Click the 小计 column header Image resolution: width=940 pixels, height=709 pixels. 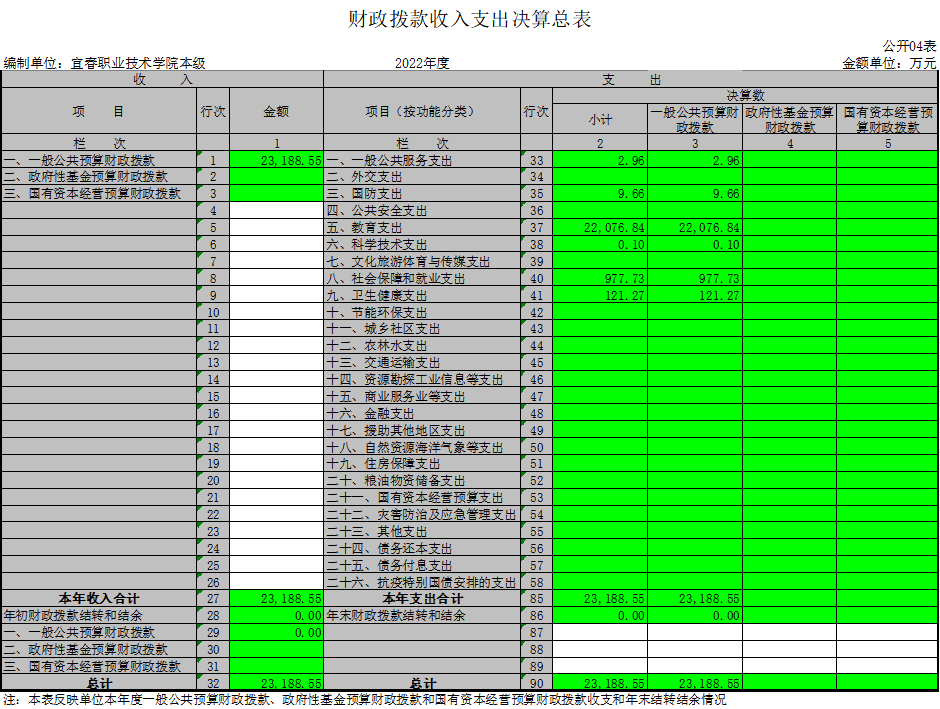point(599,119)
